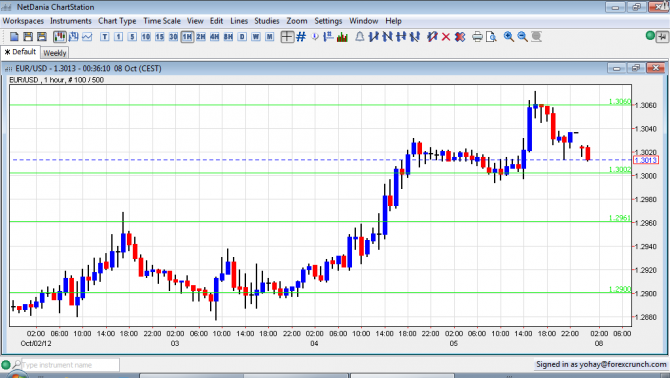Open the Settings menu
The height and width of the screenshot is (378, 670).
(x=328, y=21)
